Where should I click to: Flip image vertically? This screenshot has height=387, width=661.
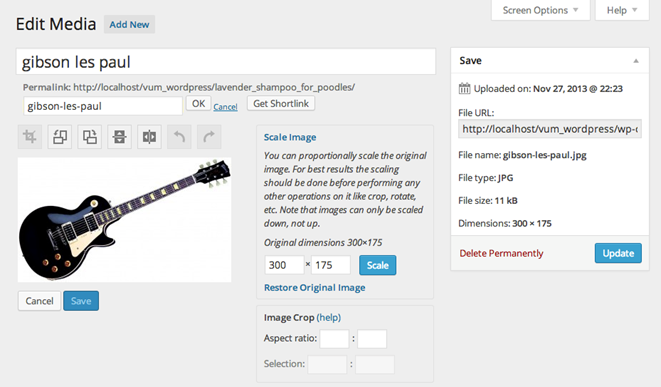pos(120,137)
